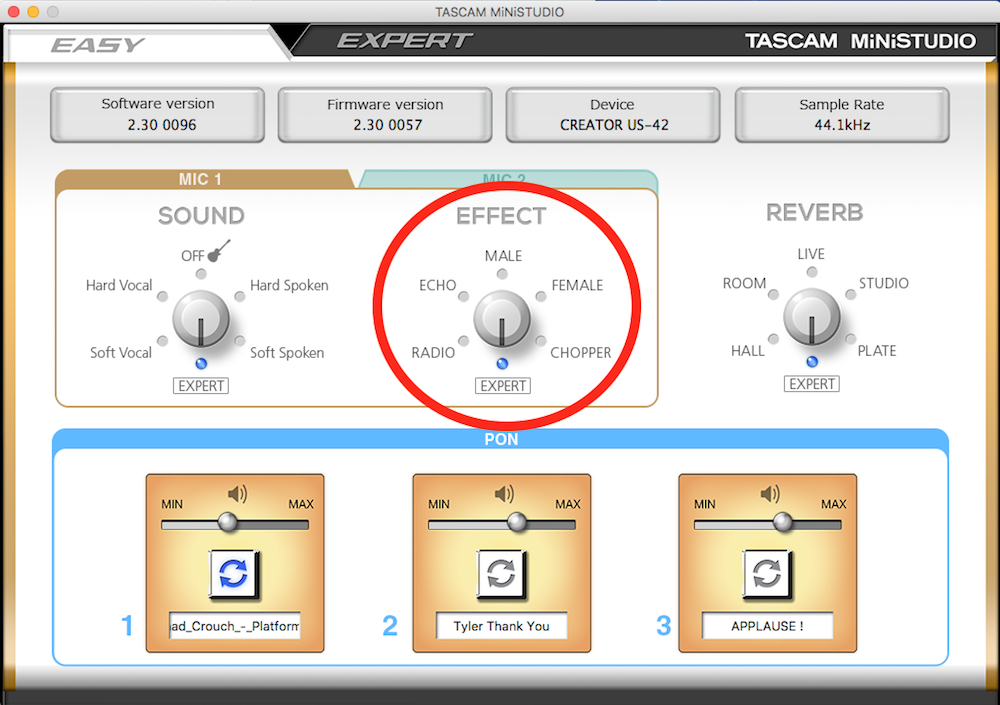Screen dimensions: 1000x705
Task: Toggle the loop button on PON 2
Action: pyautogui.click(x=501, y=574)
